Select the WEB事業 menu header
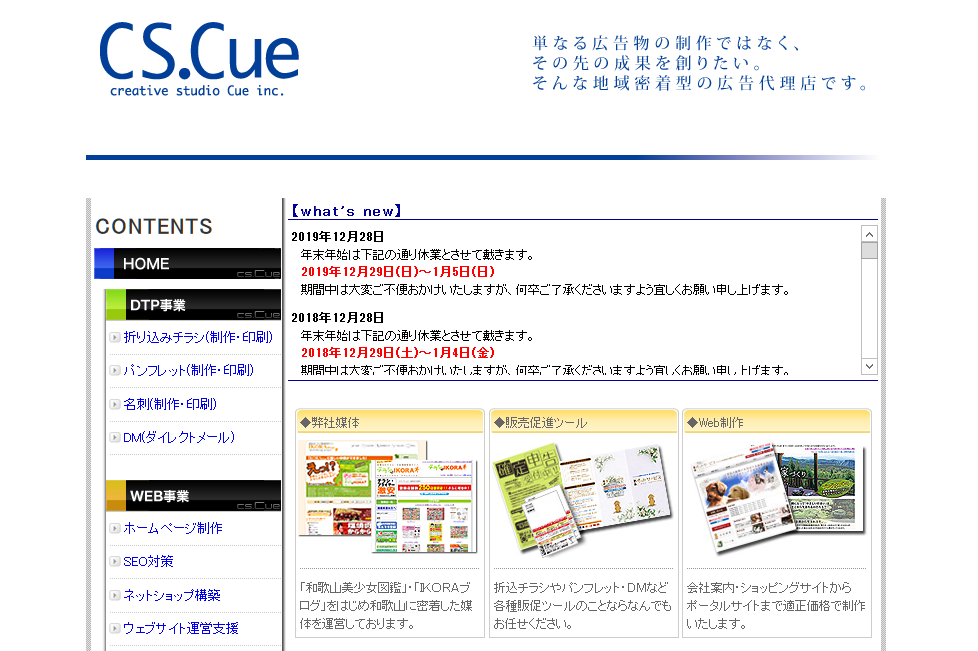 point(192,496)
